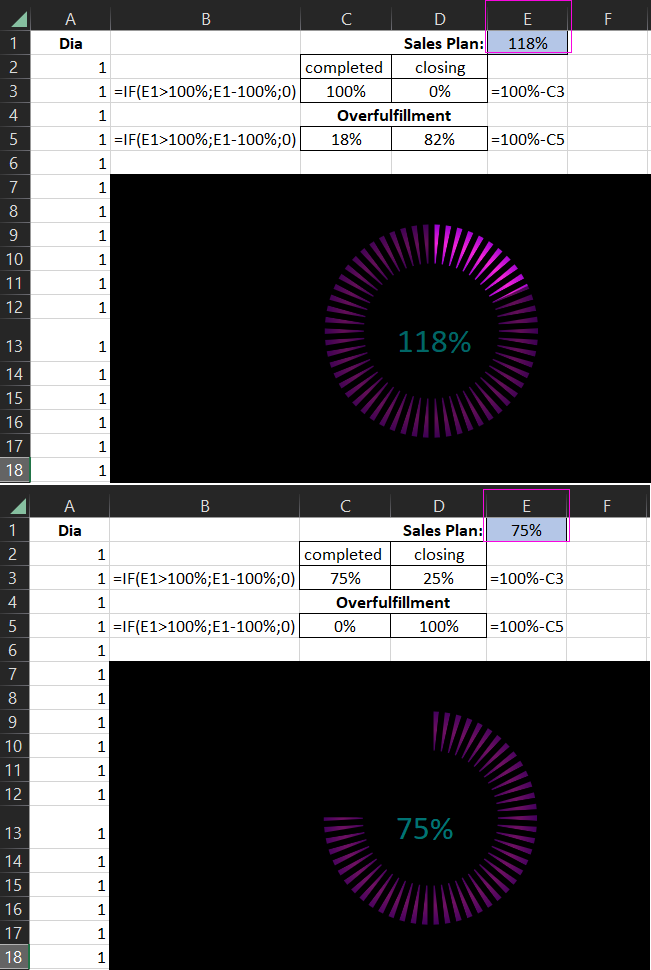The width and height of the screenshot is (651, 970).
Task: Select the =100%-C5 formula cell in lower sheet
Action: pos(527,626)
